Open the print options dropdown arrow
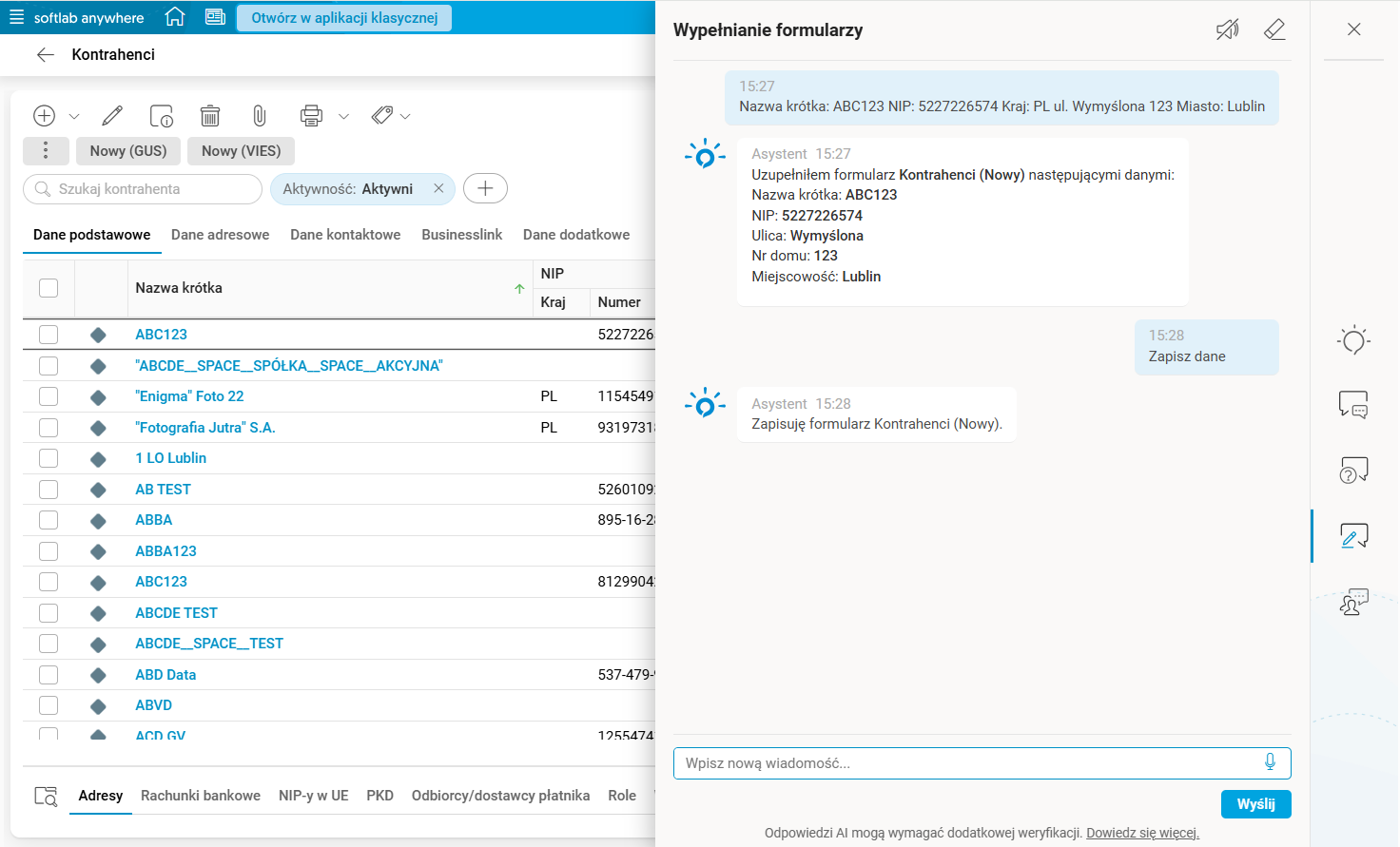 click(x=343, y=117)
